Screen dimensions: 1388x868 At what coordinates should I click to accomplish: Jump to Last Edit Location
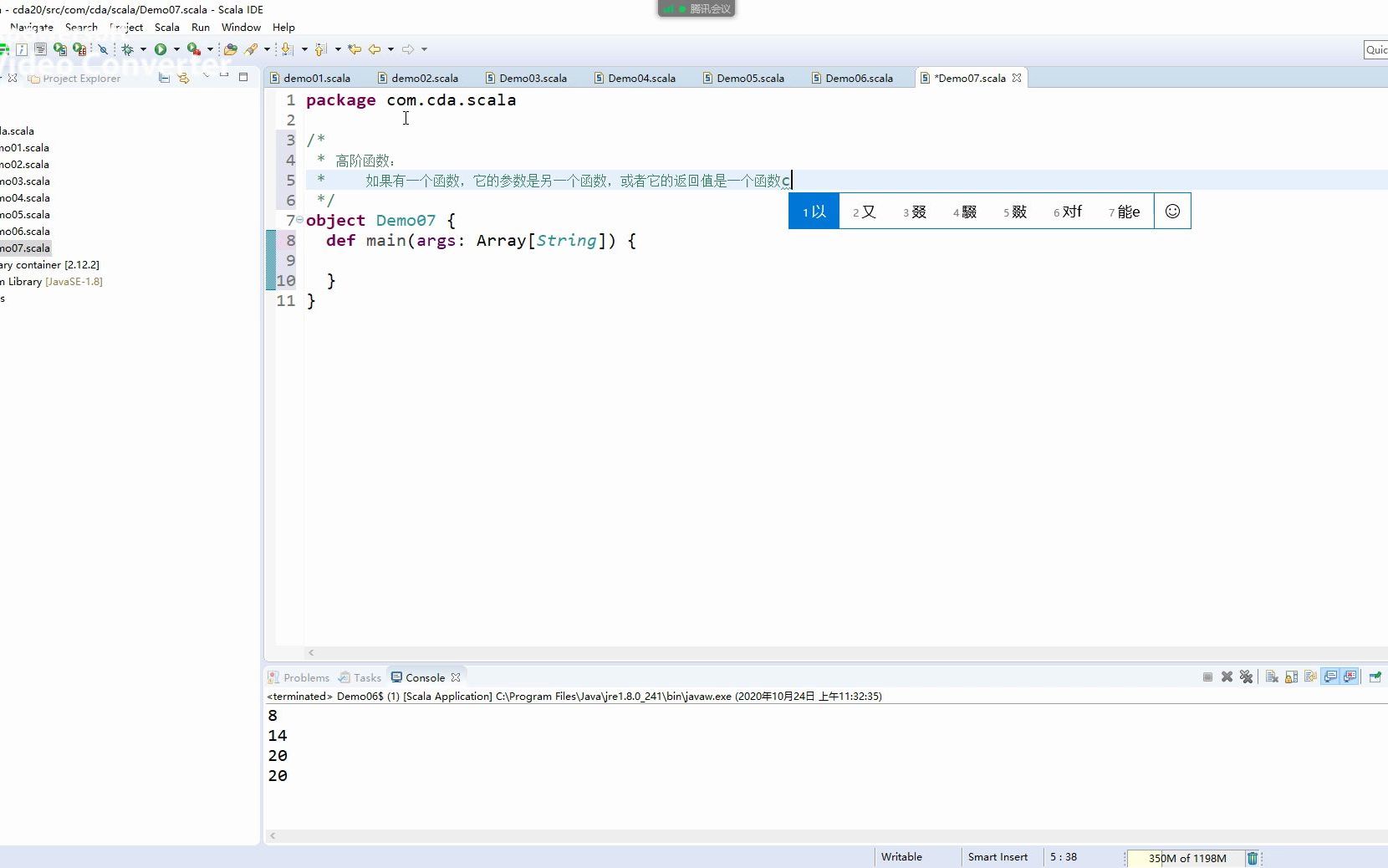point(355,49)
